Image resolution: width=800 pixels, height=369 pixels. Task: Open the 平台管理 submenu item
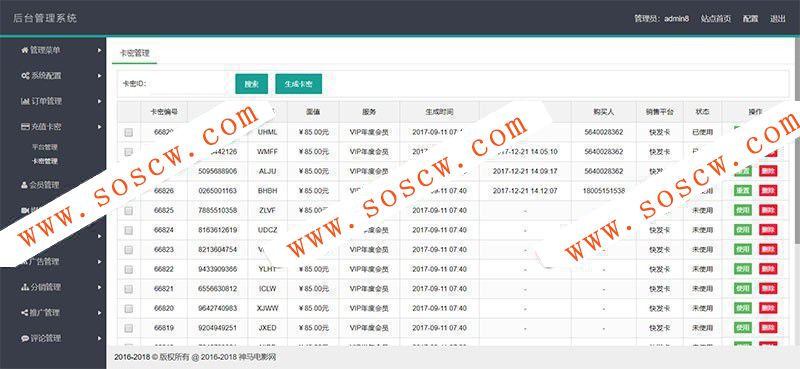[44, 147]
